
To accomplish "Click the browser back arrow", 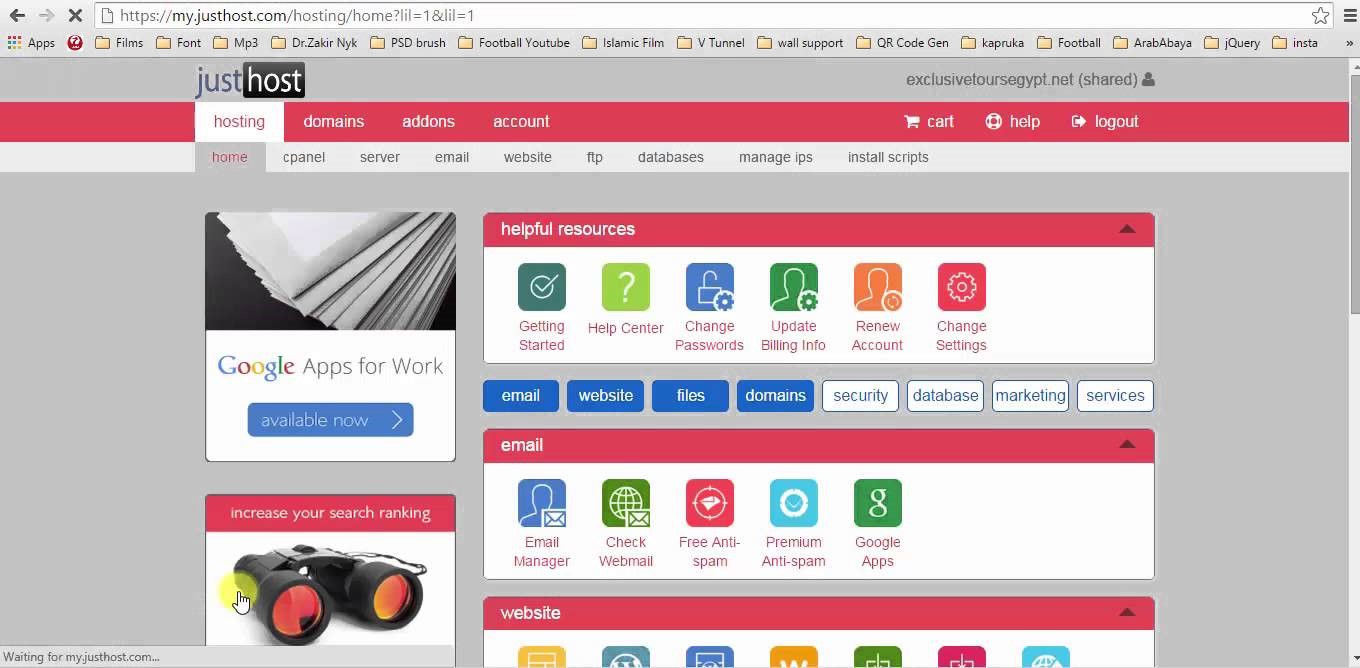I will [x=17, y=15].
